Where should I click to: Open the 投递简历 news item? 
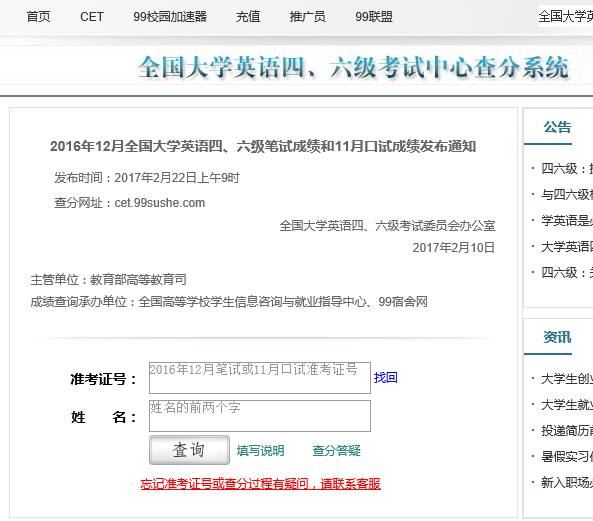click(567, 430)
